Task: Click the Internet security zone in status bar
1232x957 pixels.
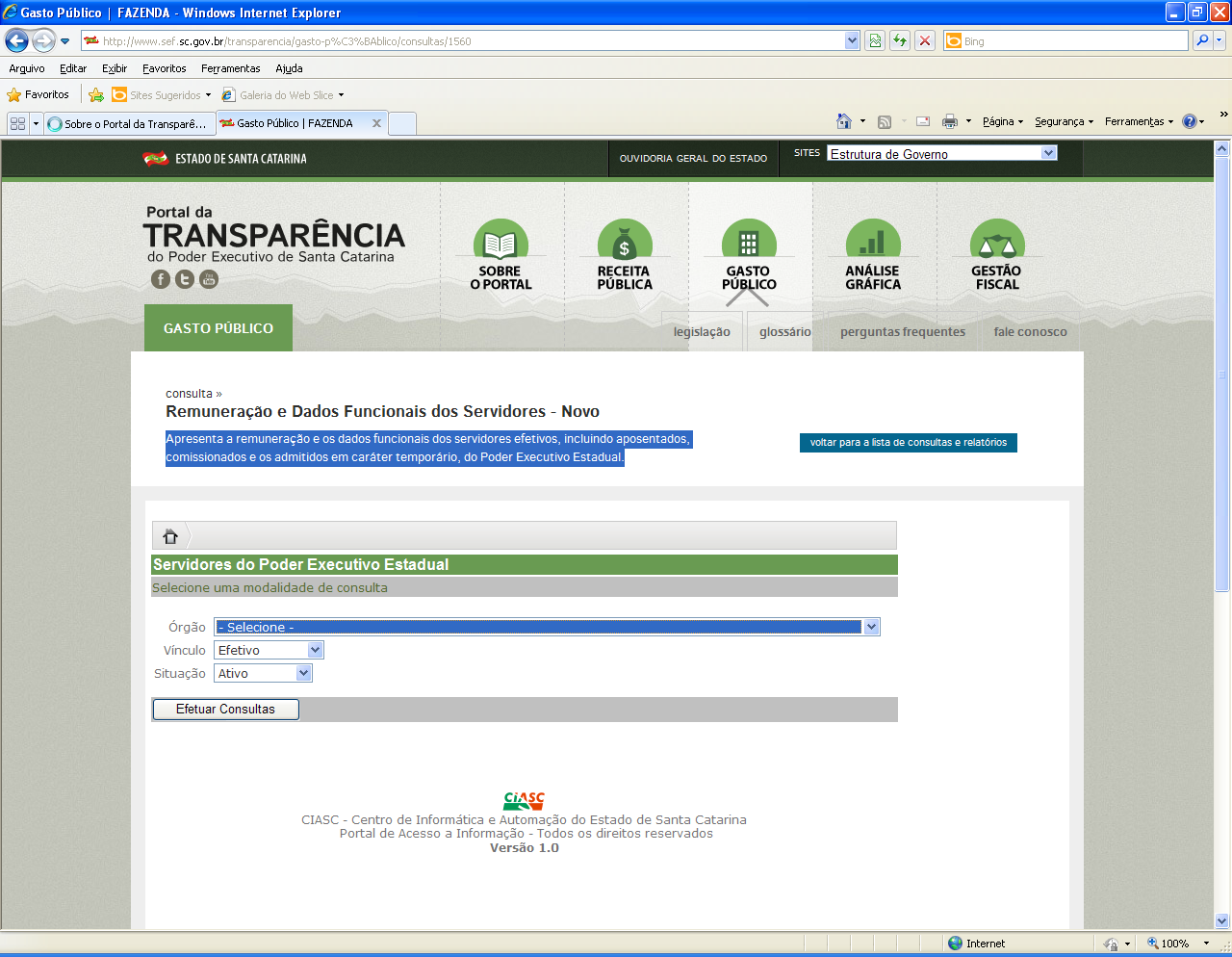Action: click(976, 944)
